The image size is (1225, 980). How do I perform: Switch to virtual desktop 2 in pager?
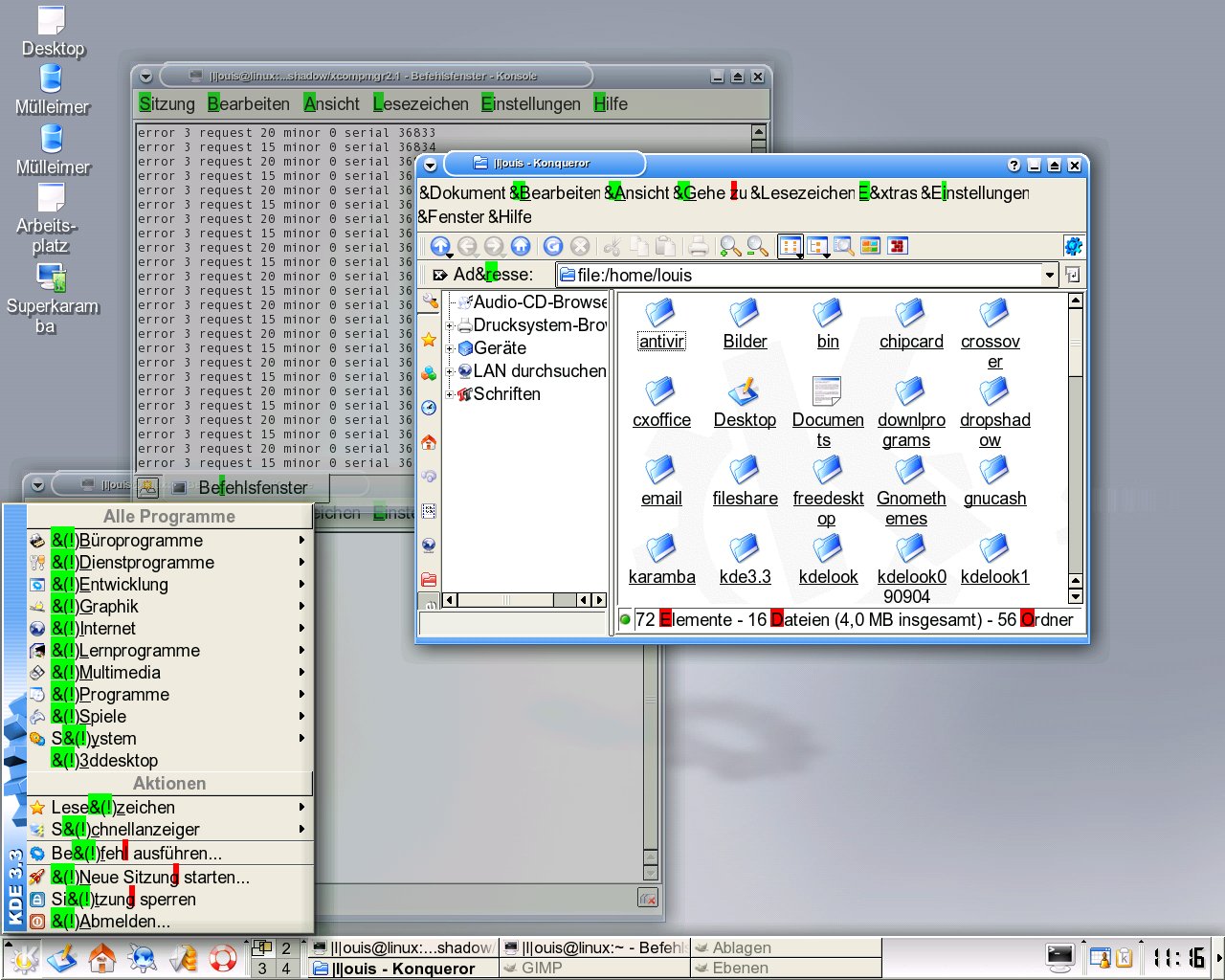[x=285, y=948]
